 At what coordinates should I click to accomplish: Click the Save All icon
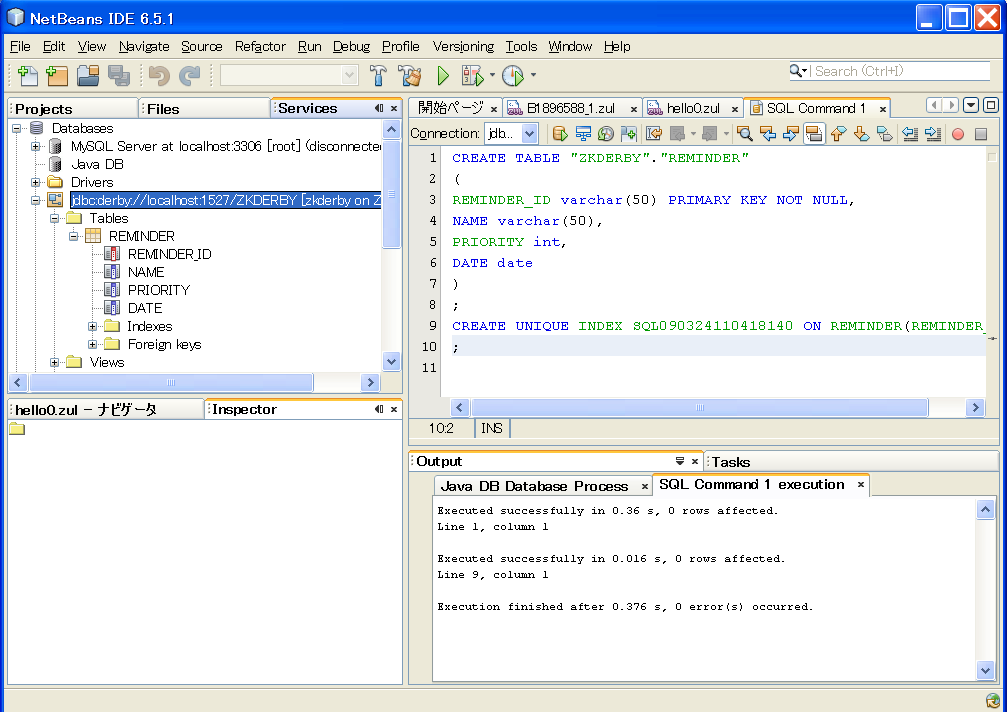(119, 76)
